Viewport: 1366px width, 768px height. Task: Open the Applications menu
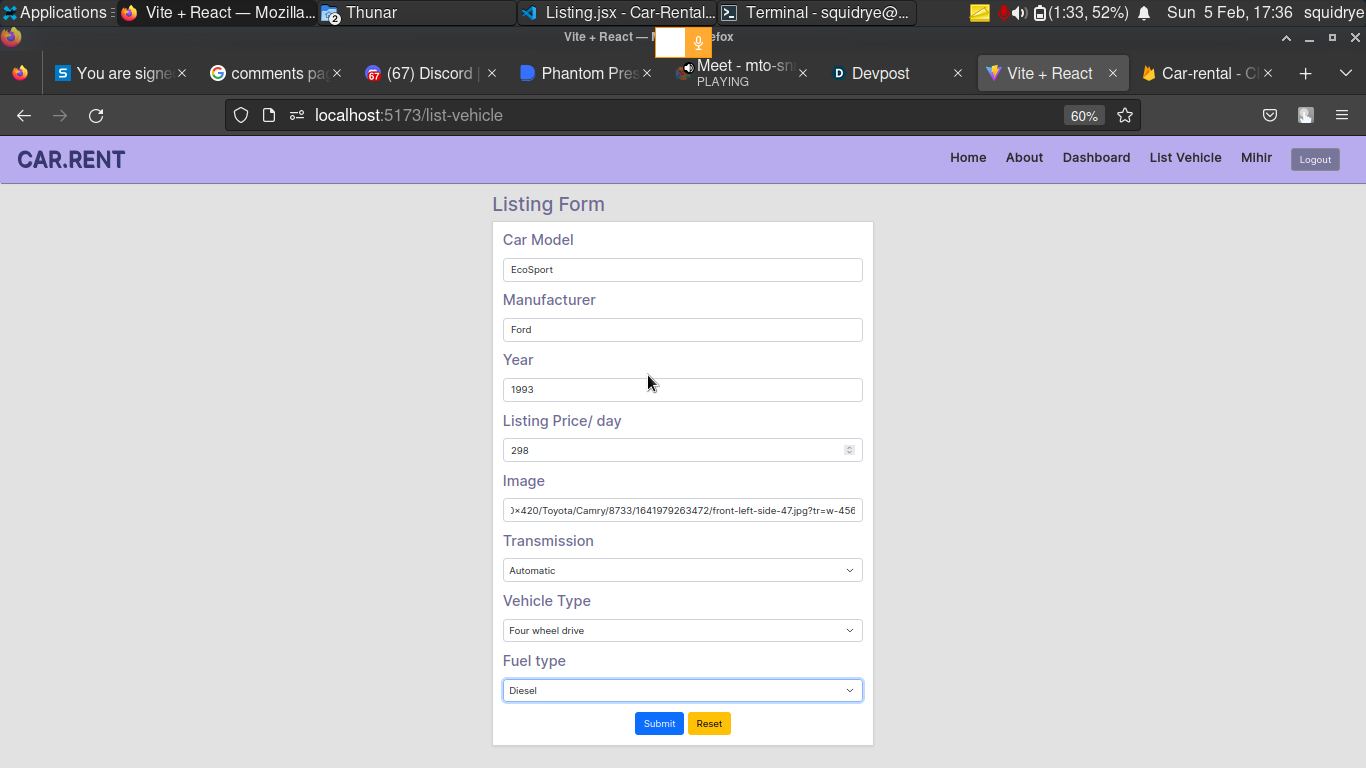coord(58,13)
